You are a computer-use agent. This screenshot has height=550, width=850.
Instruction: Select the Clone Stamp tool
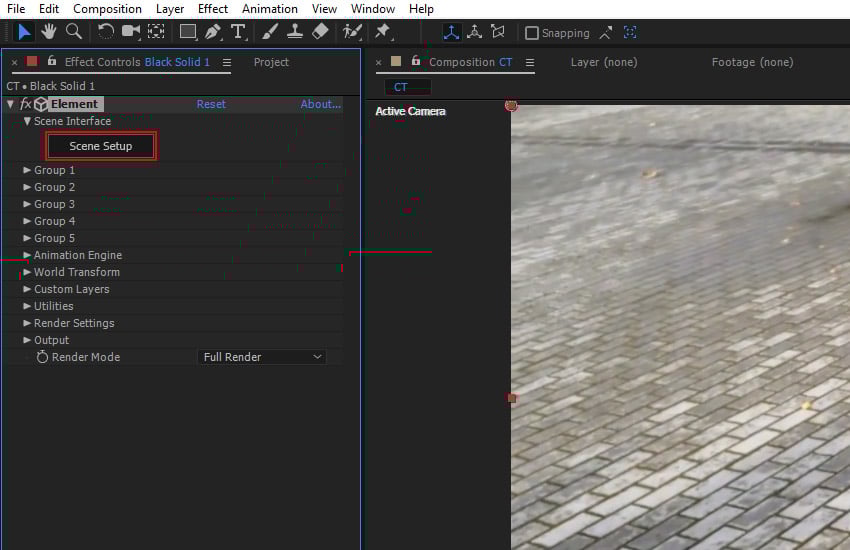coord(295,32)
